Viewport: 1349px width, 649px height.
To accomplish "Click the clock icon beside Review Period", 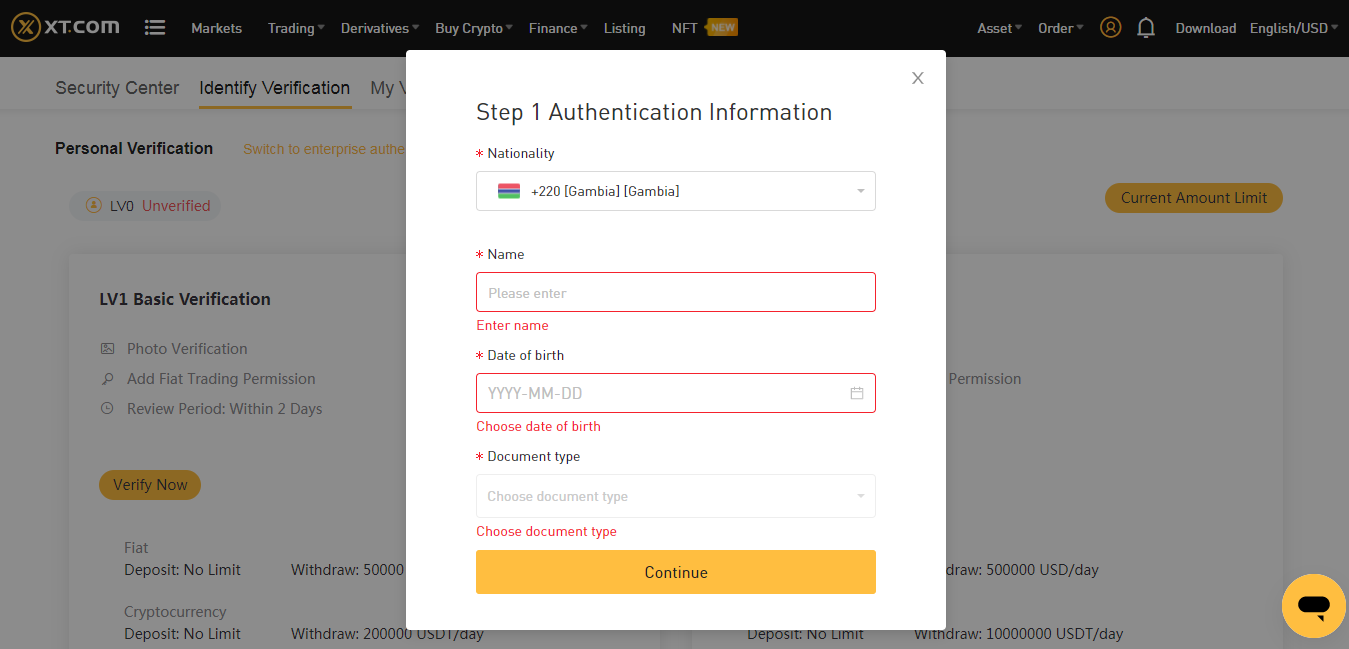I will point(110,408).
